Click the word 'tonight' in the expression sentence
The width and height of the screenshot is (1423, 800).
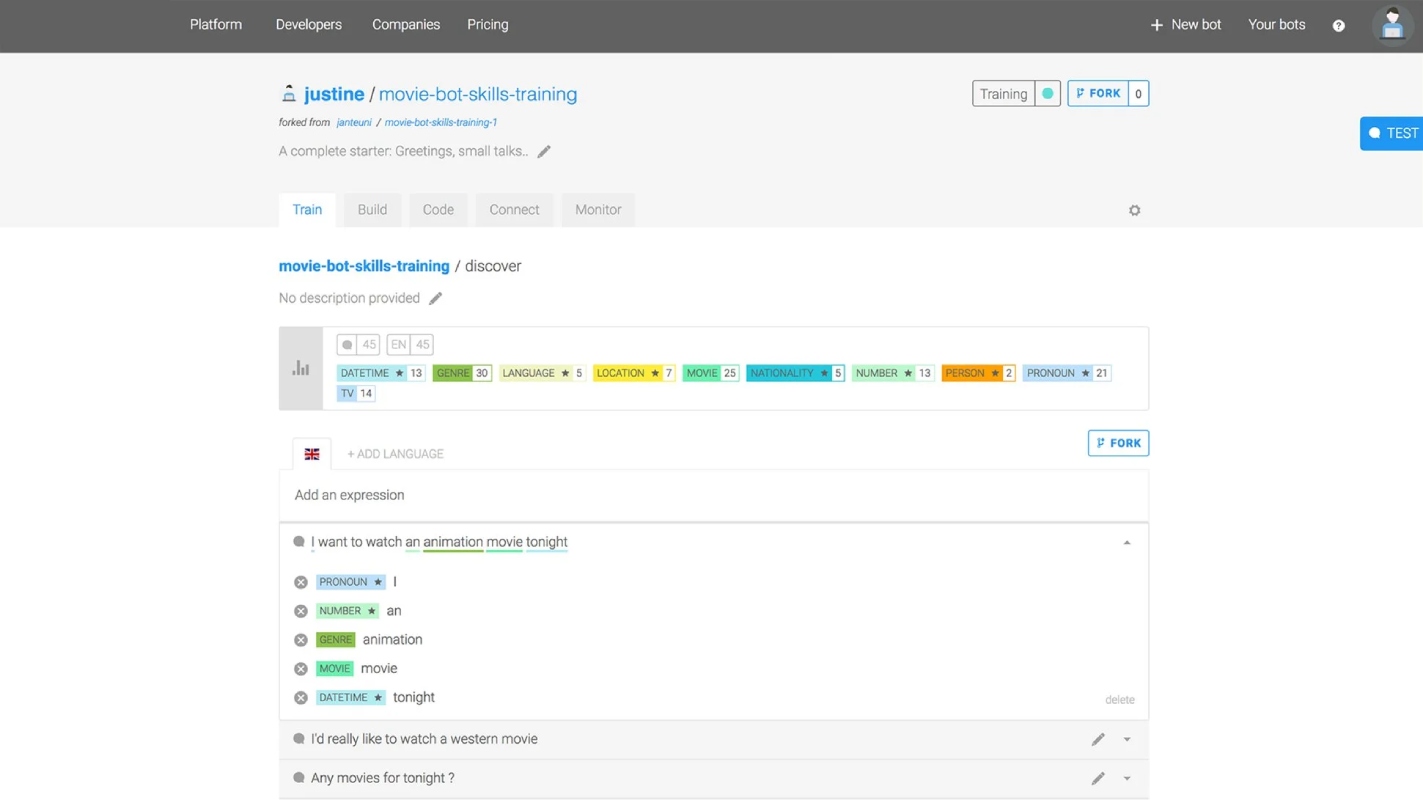coord(547,542)
